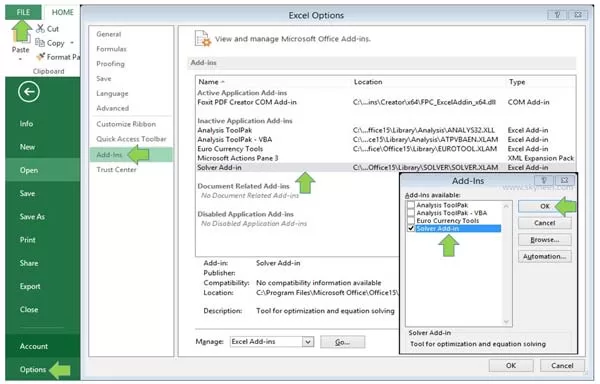This screenshot has width=600, height=384.
Task: Choose Save in backstage menu
Action: (x=42, y=194)
